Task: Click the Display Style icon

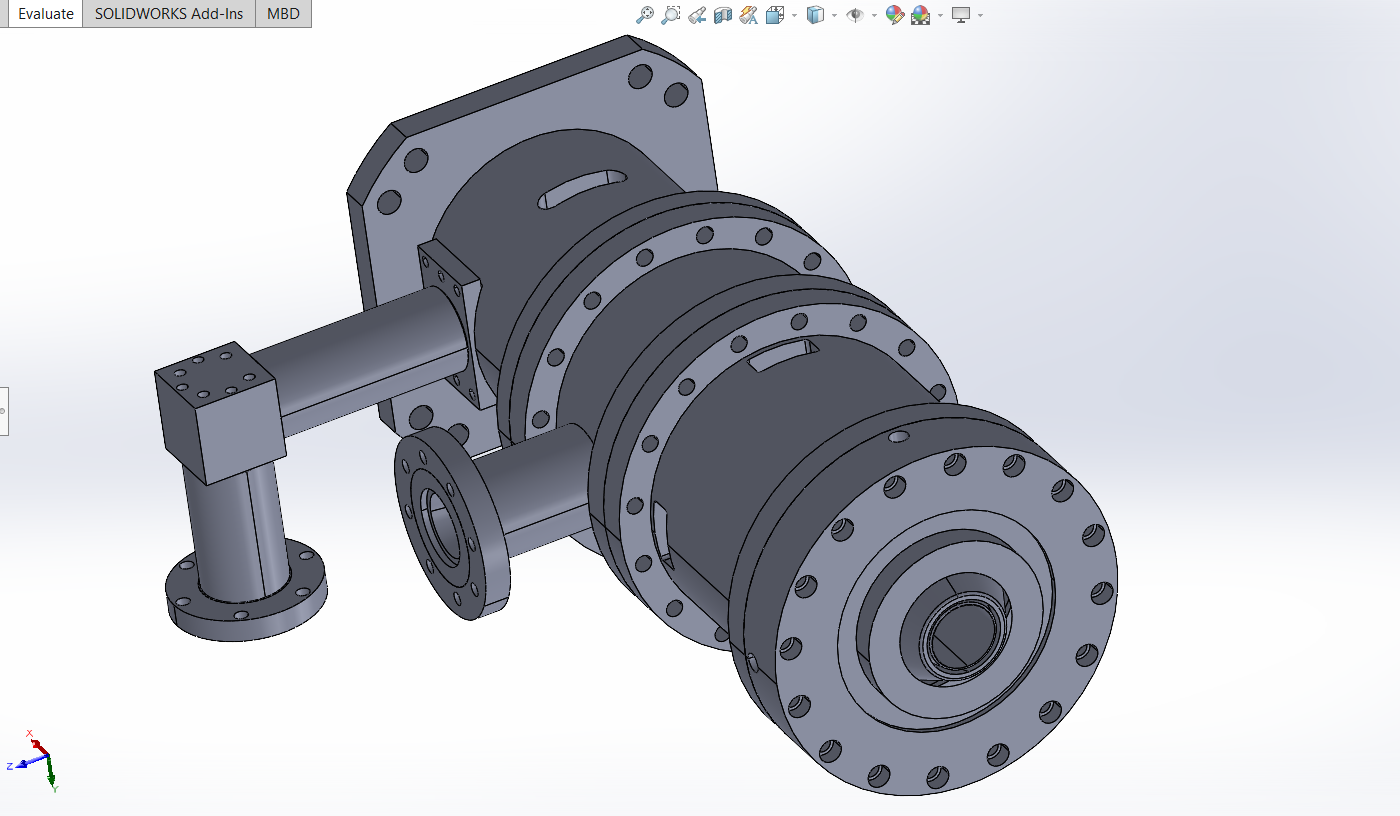Action: (x=815, y=15)
